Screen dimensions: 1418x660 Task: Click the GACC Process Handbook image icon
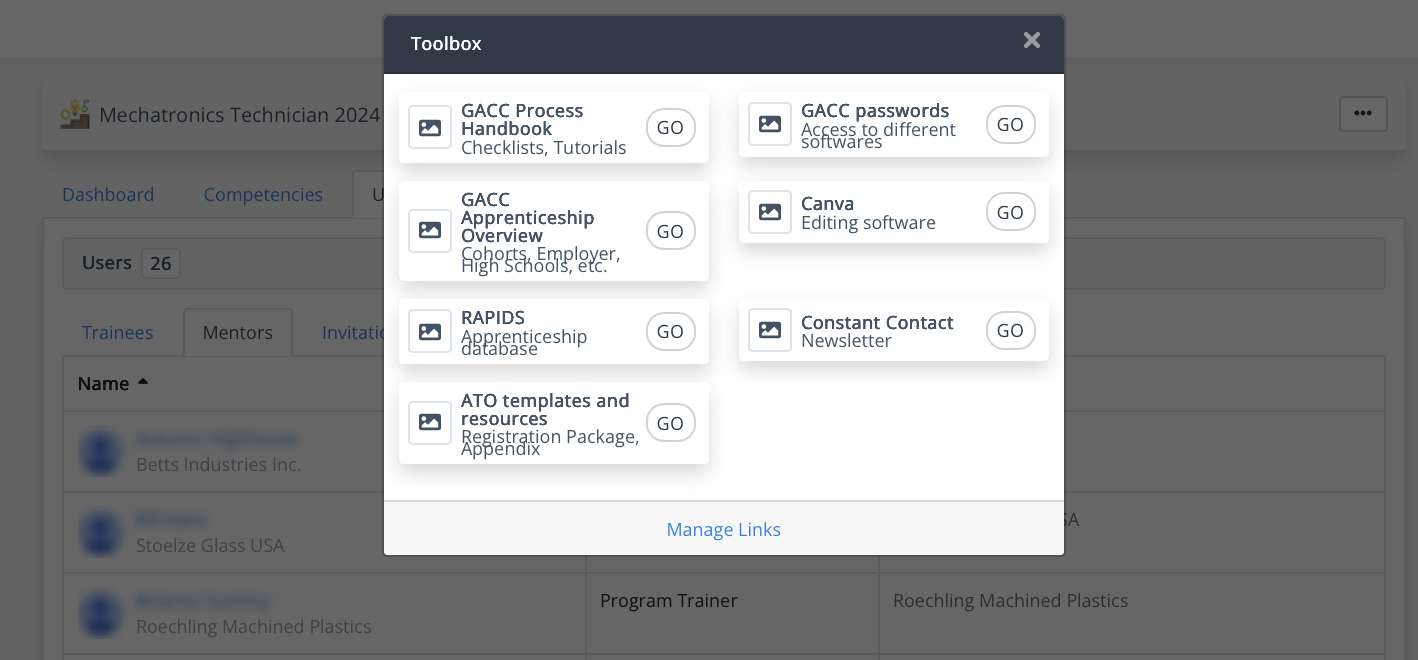tap(430, 127)
